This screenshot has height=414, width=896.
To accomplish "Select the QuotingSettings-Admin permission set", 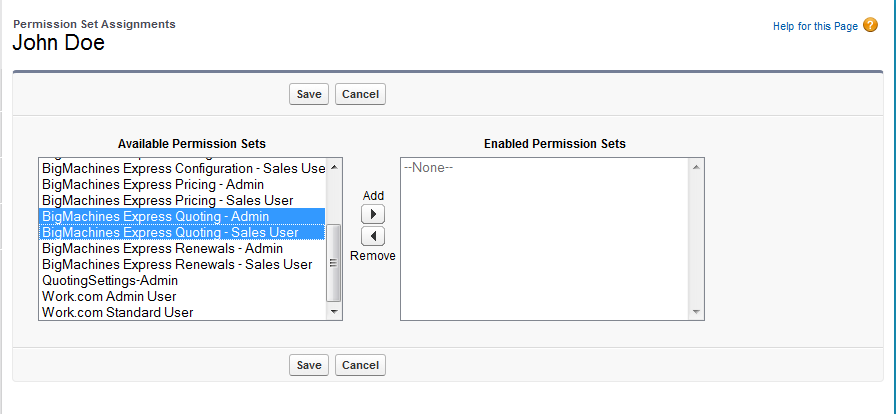I will coord(110,280).
